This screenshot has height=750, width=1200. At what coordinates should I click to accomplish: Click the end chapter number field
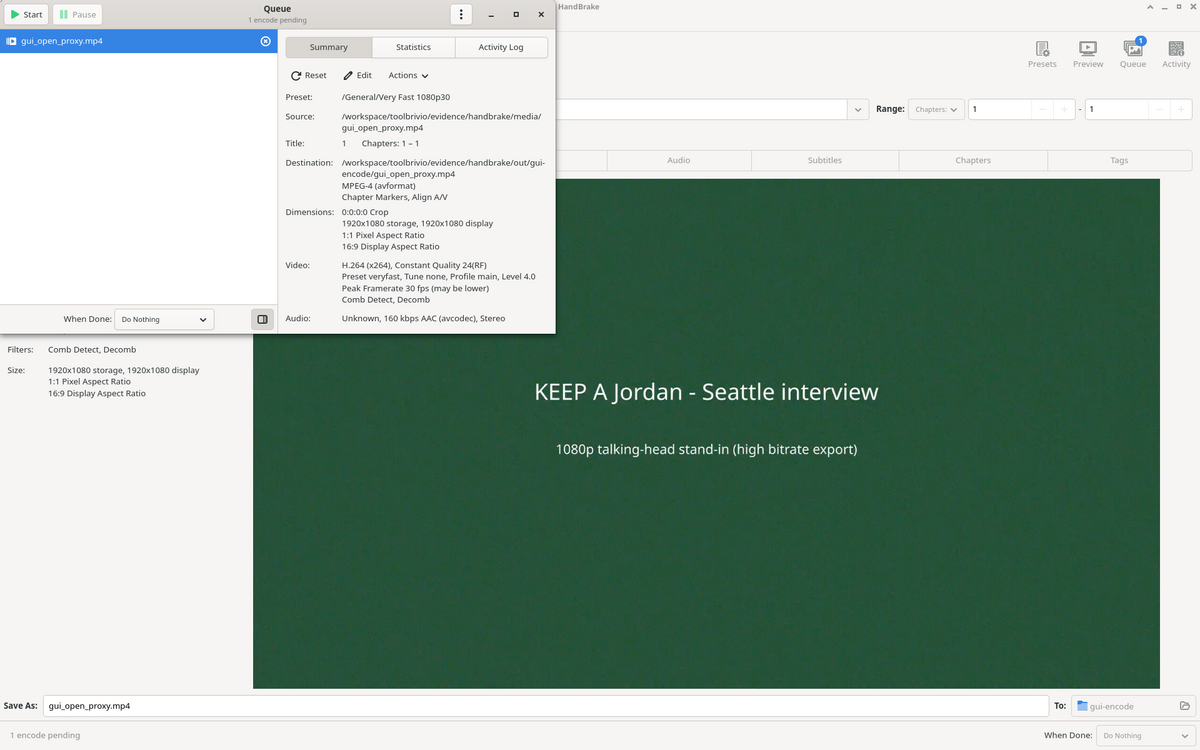tap(1116, 109)
